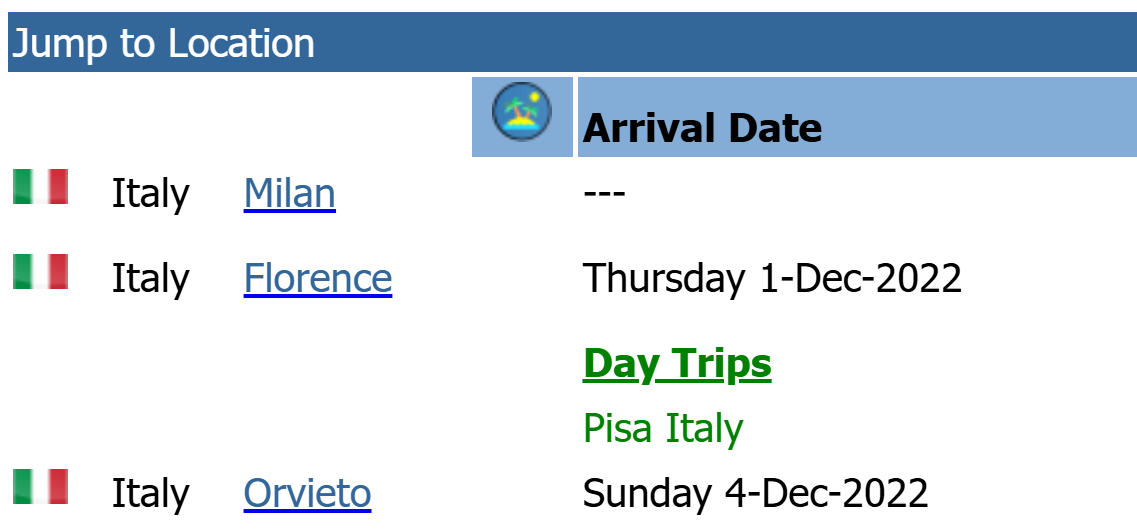Click Thursday 1-Dec-2022 arrival date
Screen dimensions: 1137x532
click(772, 278)
